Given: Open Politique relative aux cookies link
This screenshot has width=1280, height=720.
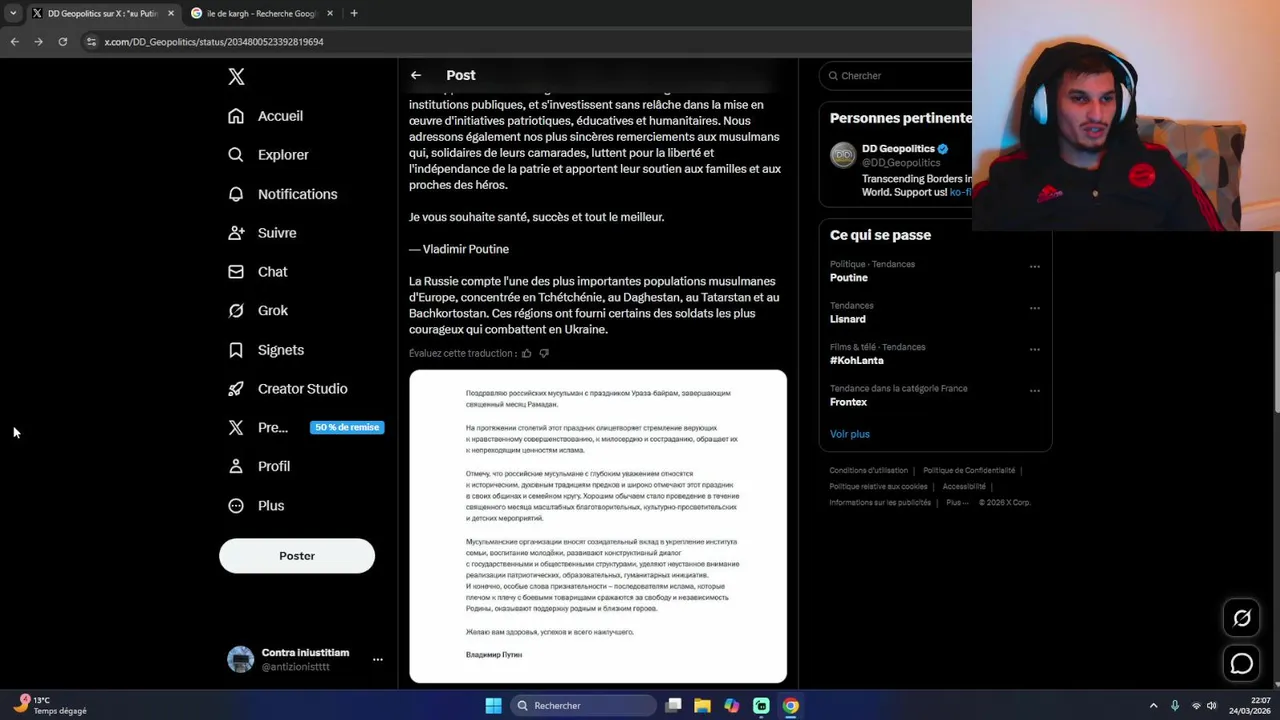Looking at the screenshot, I should coord(880,486).
